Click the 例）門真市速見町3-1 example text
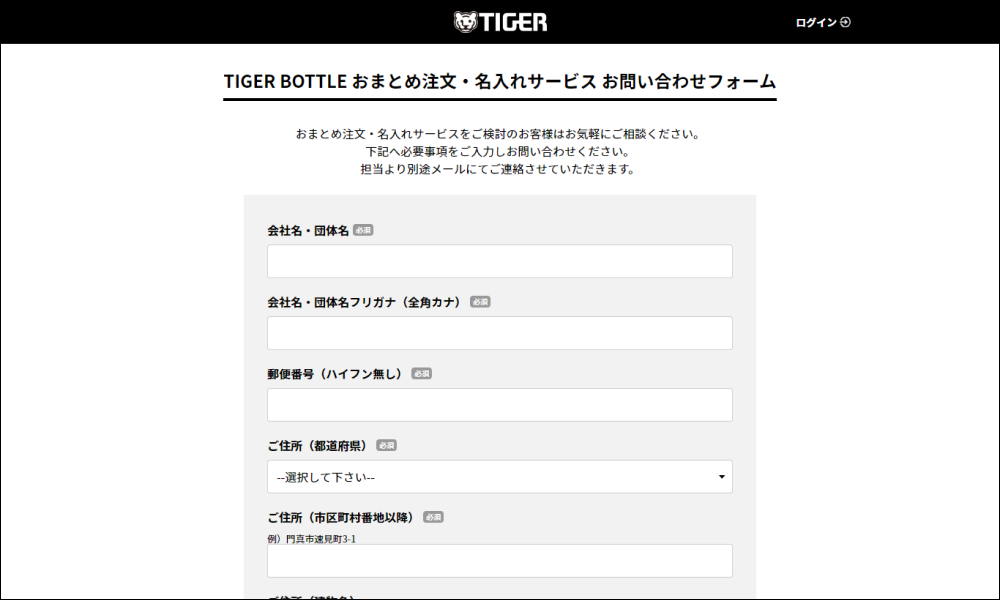The image size is (1000, 600). click(x=312, y=539)
